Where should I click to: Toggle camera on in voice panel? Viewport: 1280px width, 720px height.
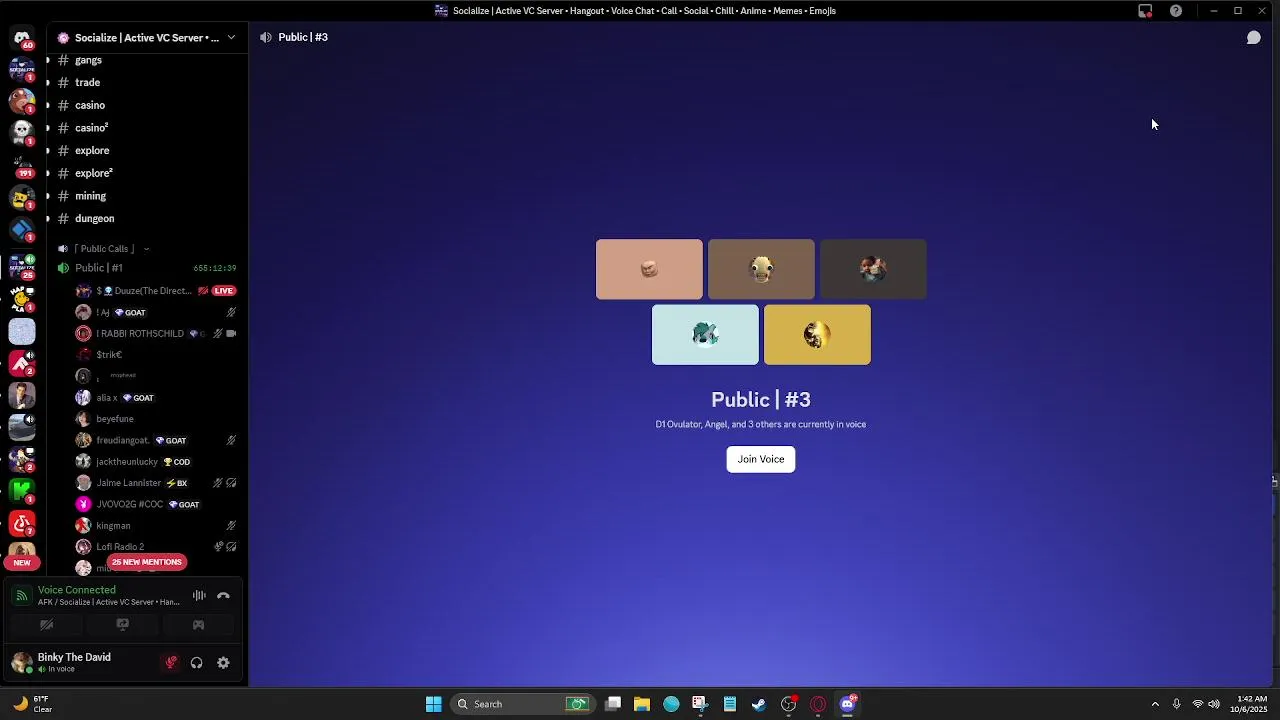(x=46, y=625)
